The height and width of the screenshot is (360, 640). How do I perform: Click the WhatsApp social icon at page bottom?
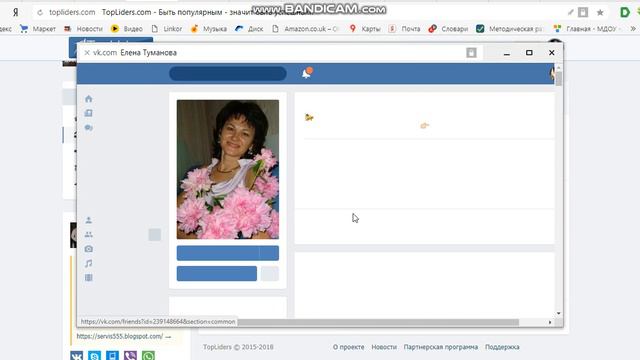(x=148, y=356)
